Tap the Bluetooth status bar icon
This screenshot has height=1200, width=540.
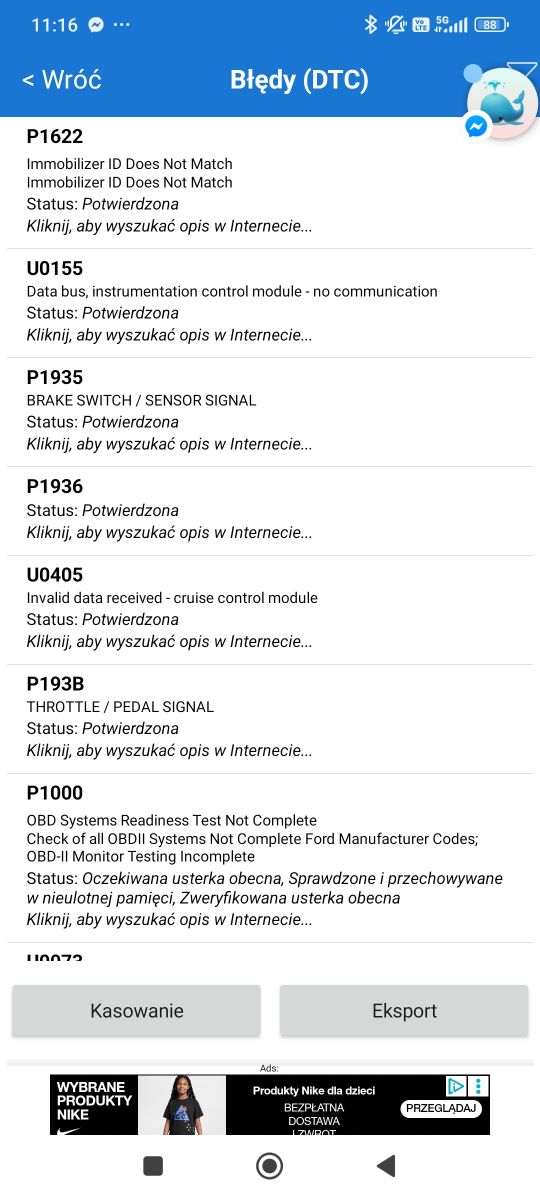pos(370,25)
